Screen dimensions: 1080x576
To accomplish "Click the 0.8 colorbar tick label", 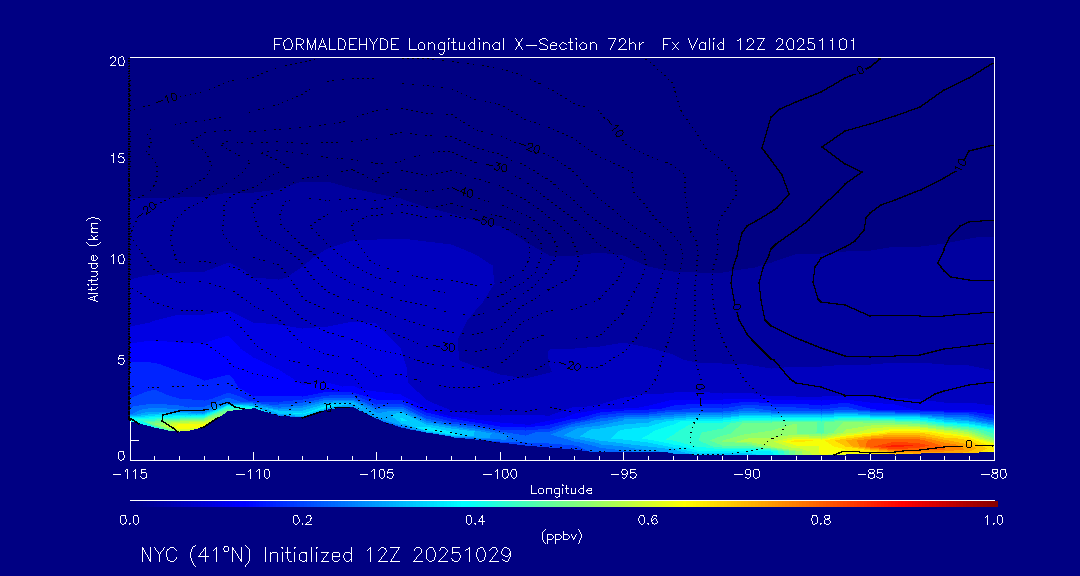I will point(821,520).
